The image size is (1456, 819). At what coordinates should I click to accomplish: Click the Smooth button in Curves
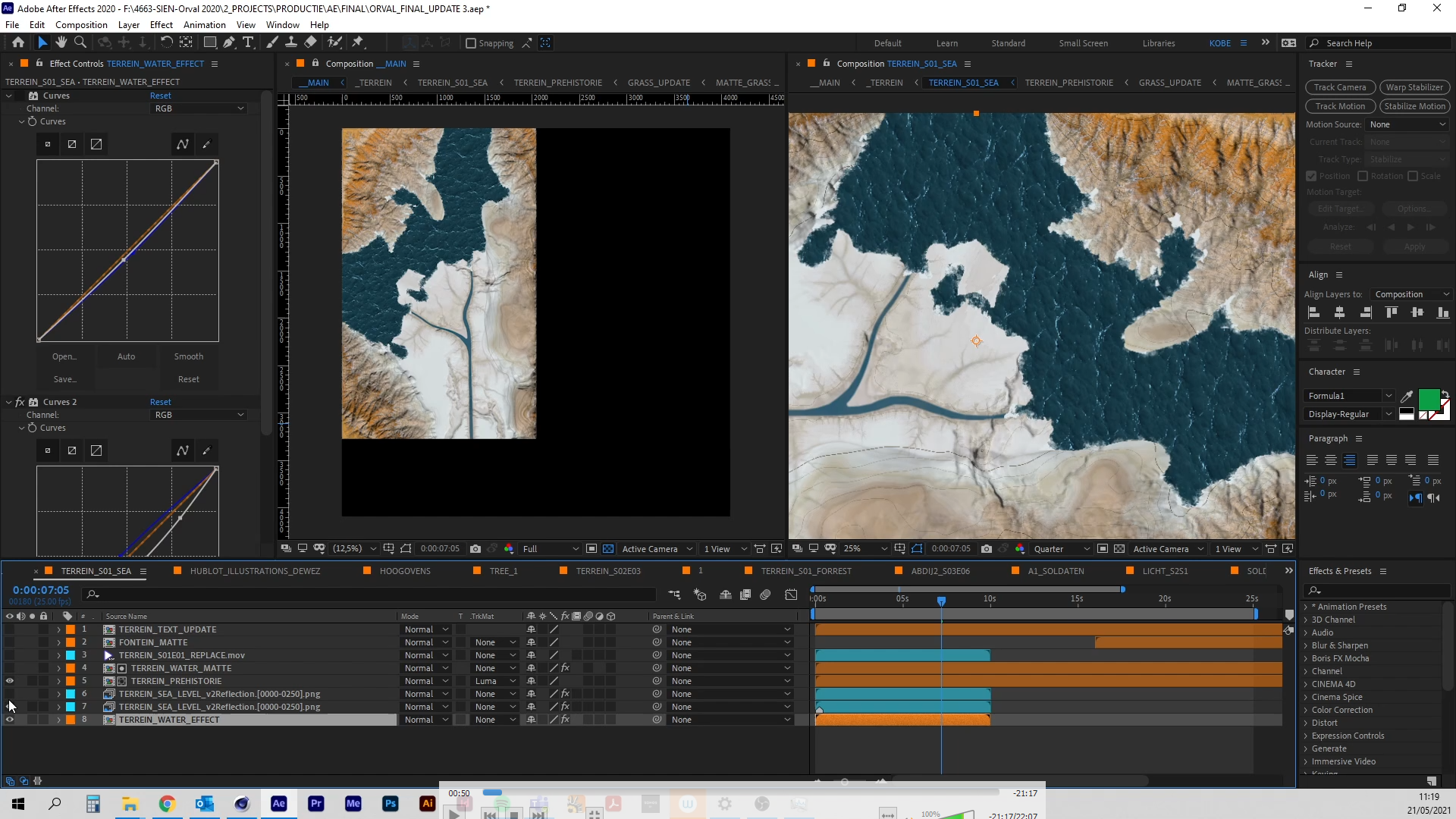188,356
